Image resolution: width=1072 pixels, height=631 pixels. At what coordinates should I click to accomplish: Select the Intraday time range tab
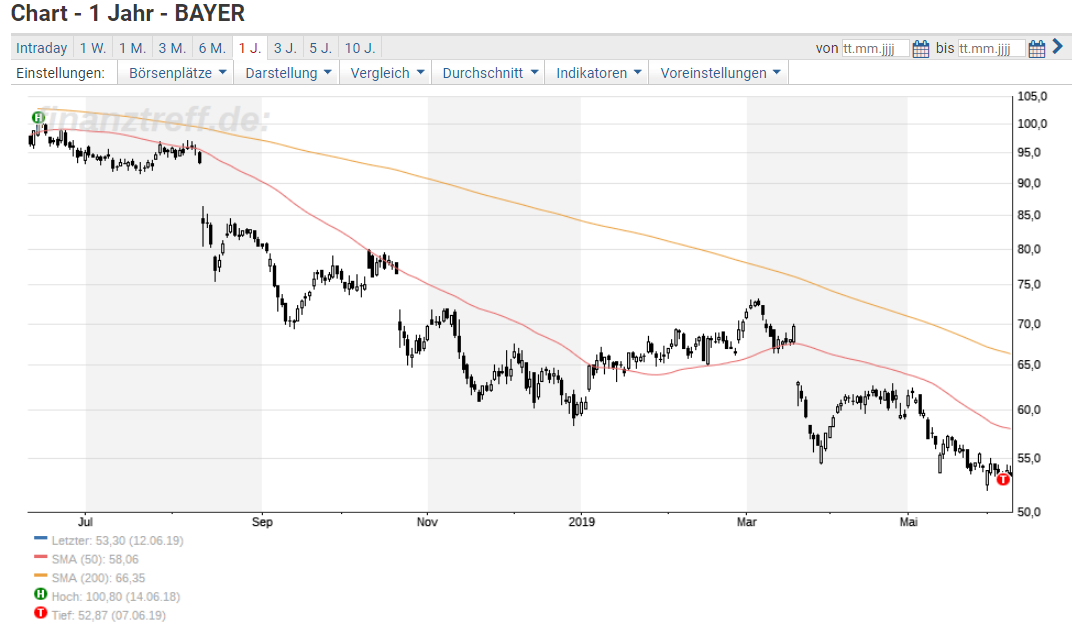pyautogui.click(x=42, y=48)
